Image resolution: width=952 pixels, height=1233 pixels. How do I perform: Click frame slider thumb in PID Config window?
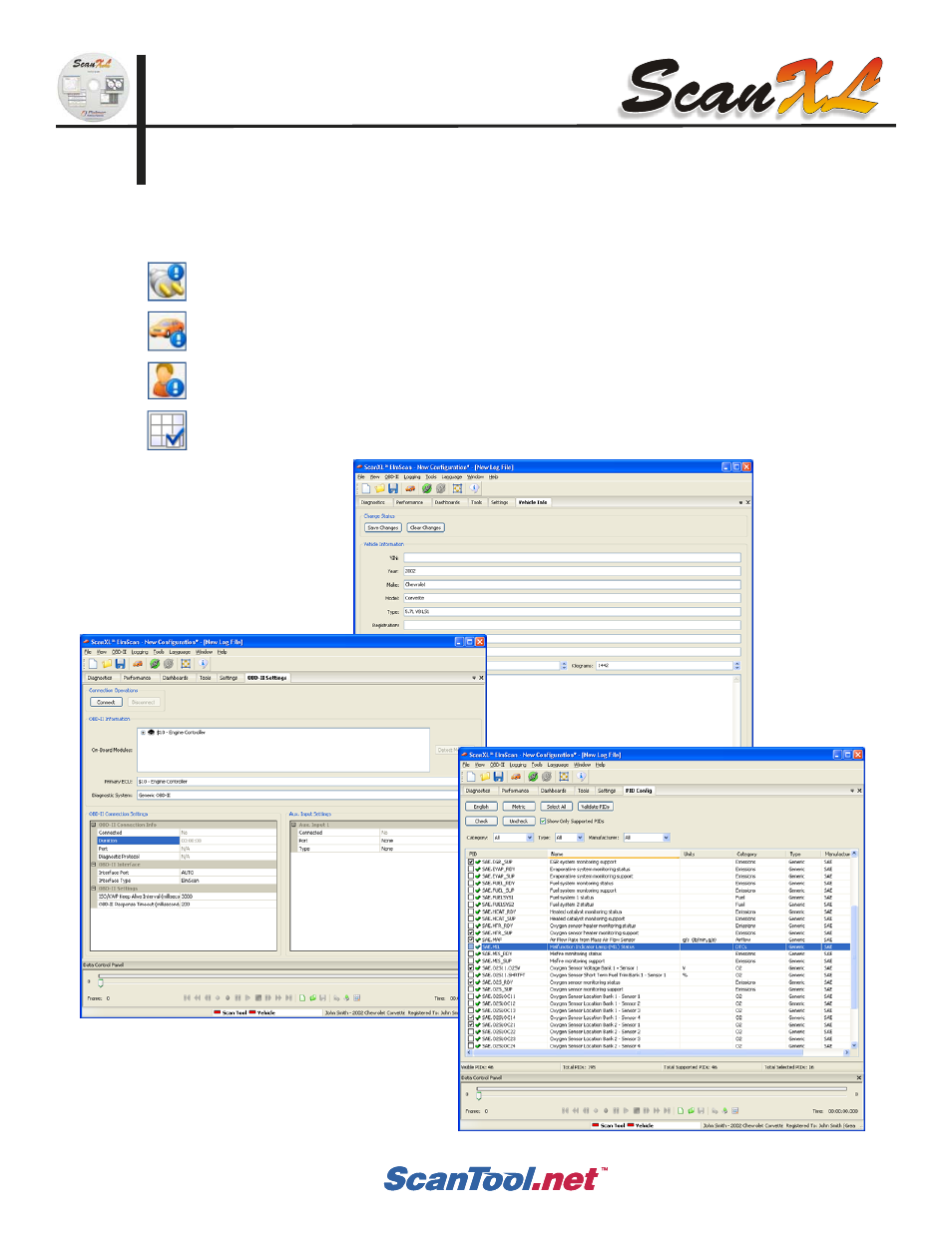tap(478, 1095)
